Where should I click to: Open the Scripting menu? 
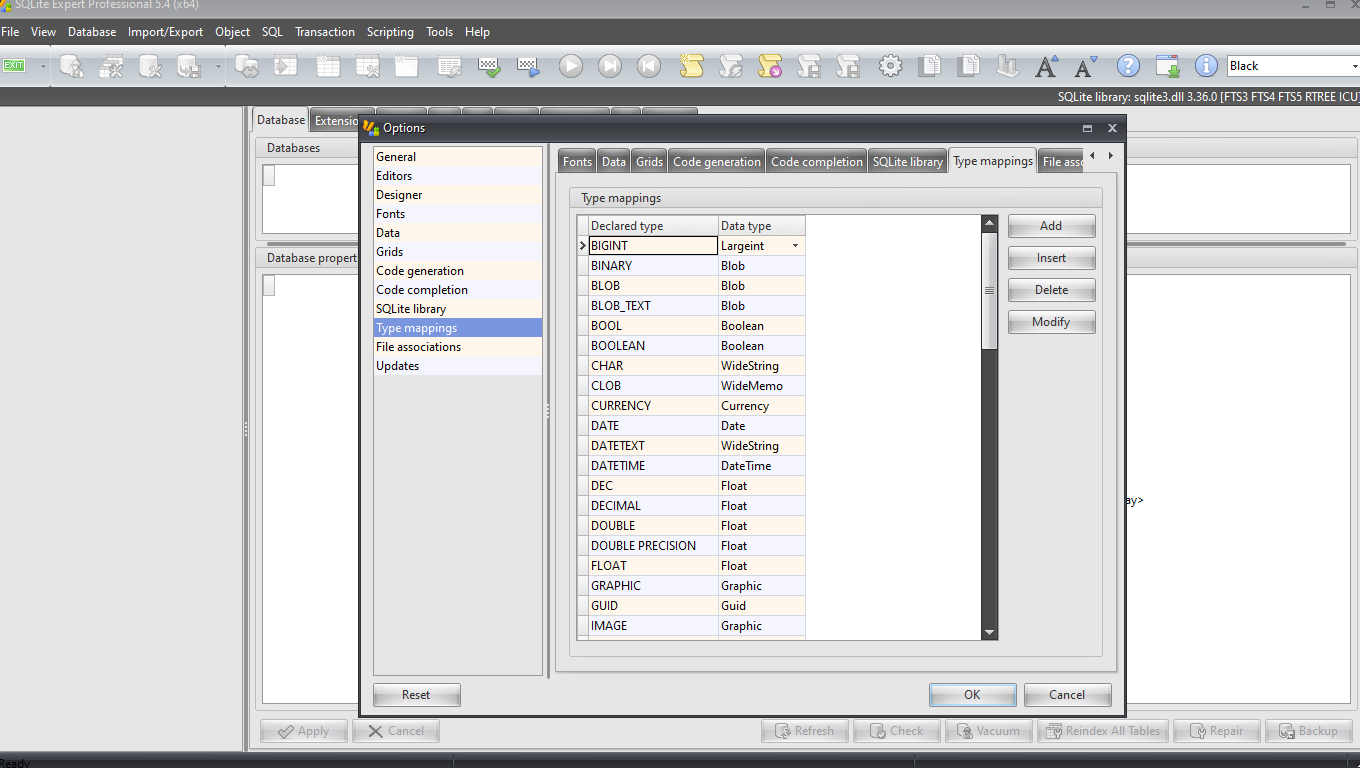tap(390, 32)
